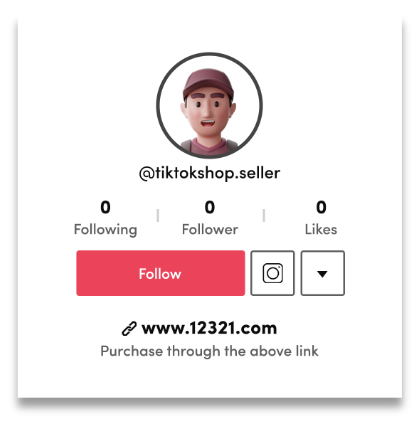Click the divider between Follower and Likes
Screen dimensions: 418x426
click(264, 215)
